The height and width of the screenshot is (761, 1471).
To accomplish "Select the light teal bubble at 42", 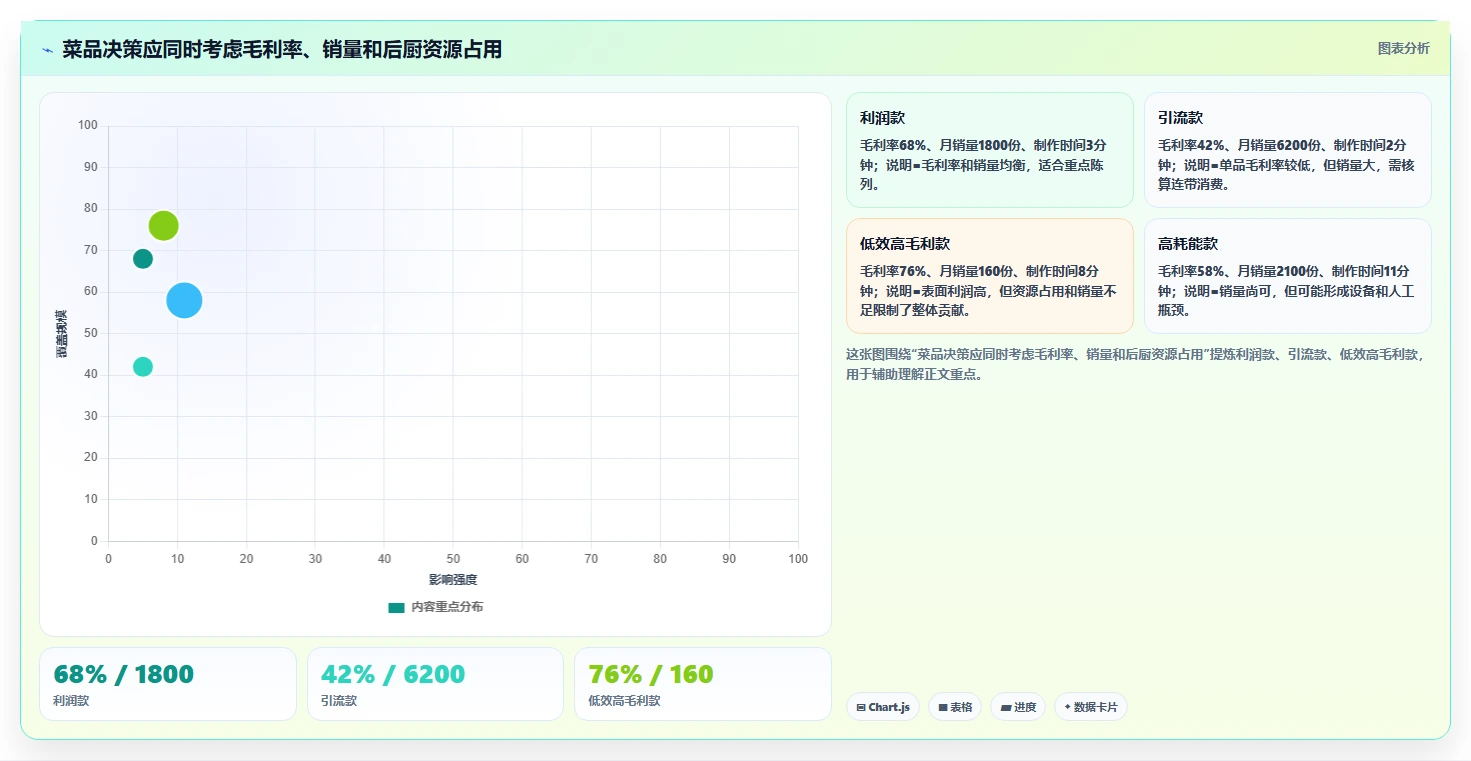I will (x=143, y=367).
